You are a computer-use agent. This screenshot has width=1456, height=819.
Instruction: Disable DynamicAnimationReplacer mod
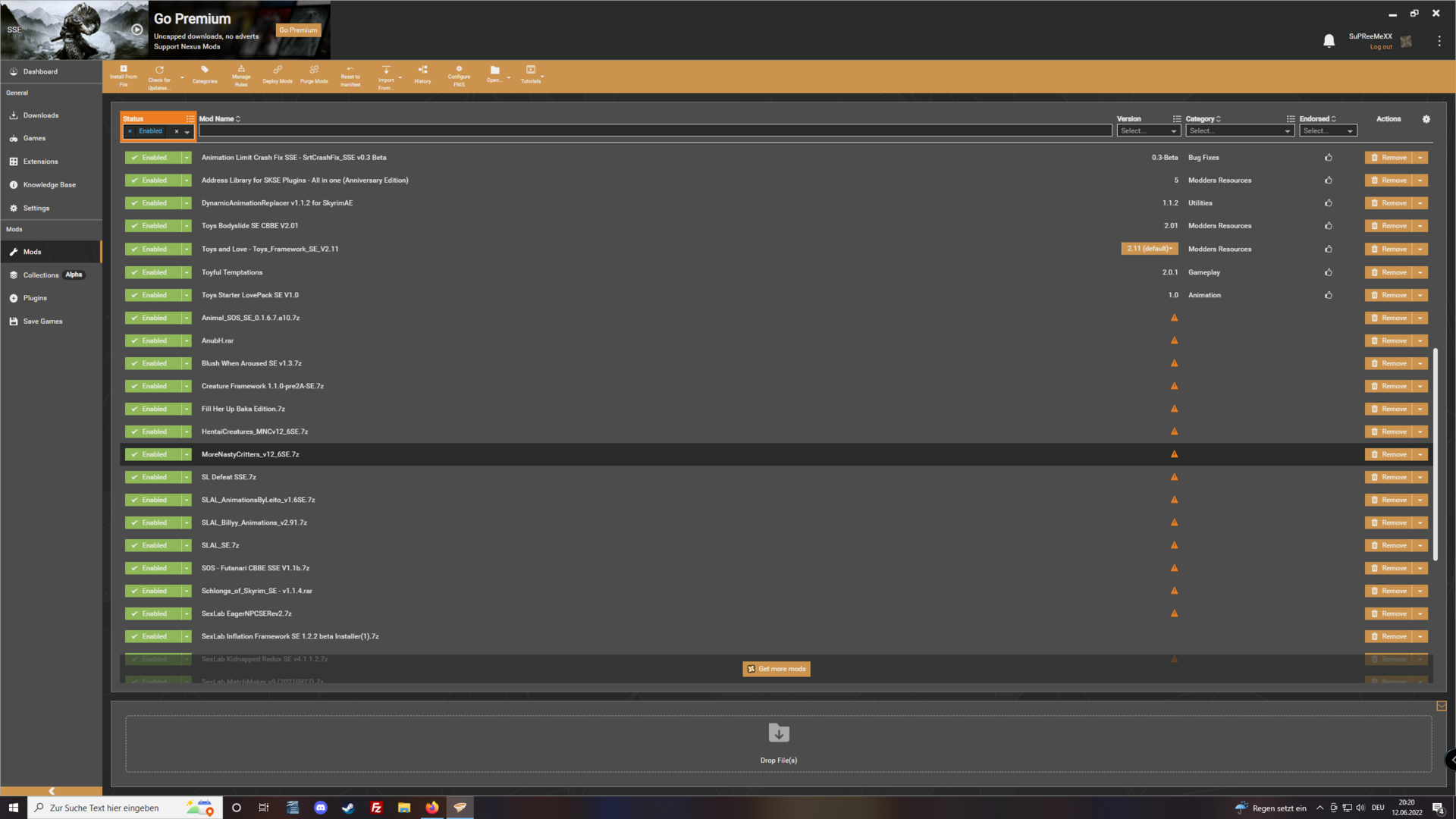(153, 203)
